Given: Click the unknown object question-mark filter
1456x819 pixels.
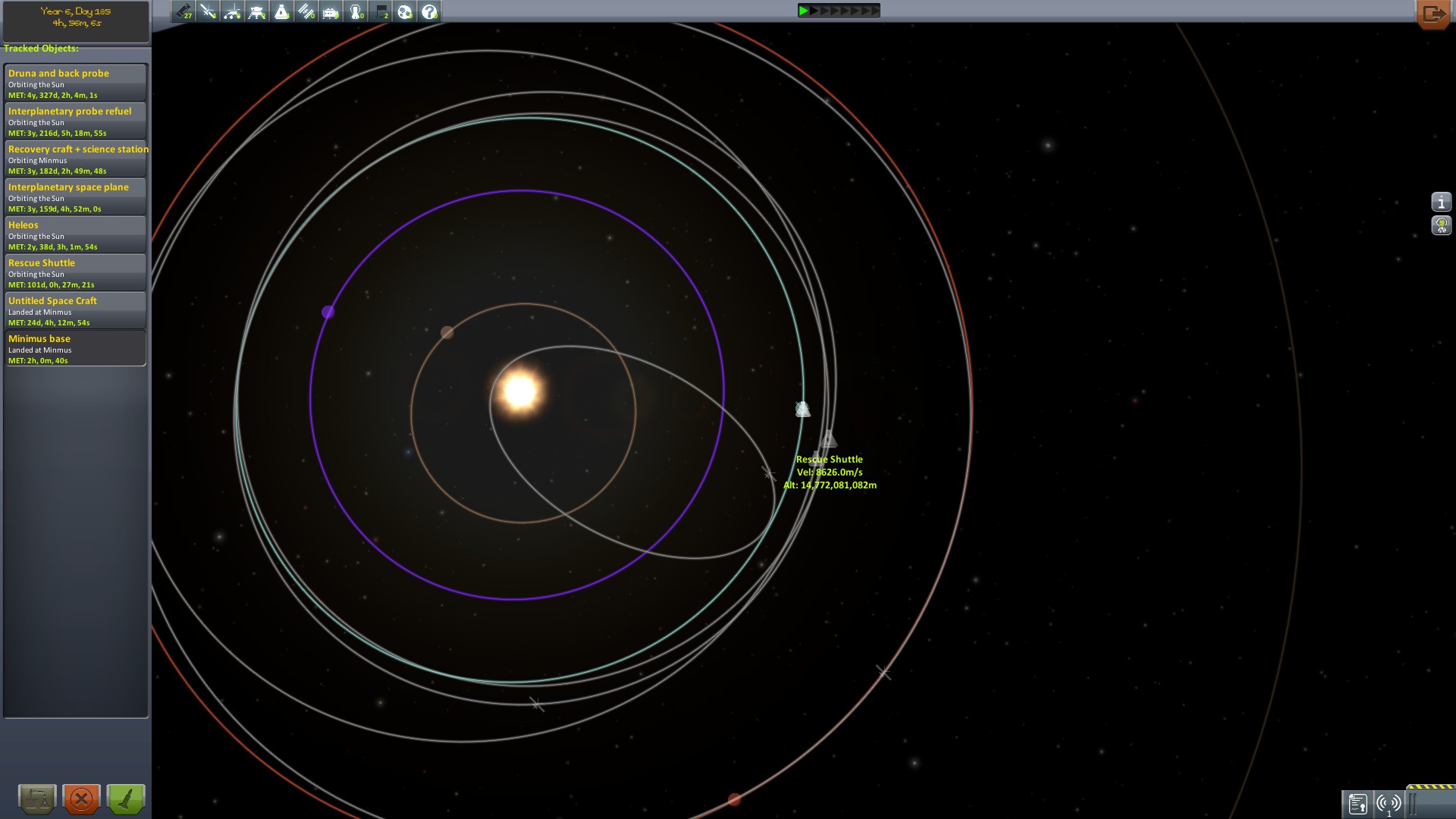Looking at the screenshot, I should (429, 11).
